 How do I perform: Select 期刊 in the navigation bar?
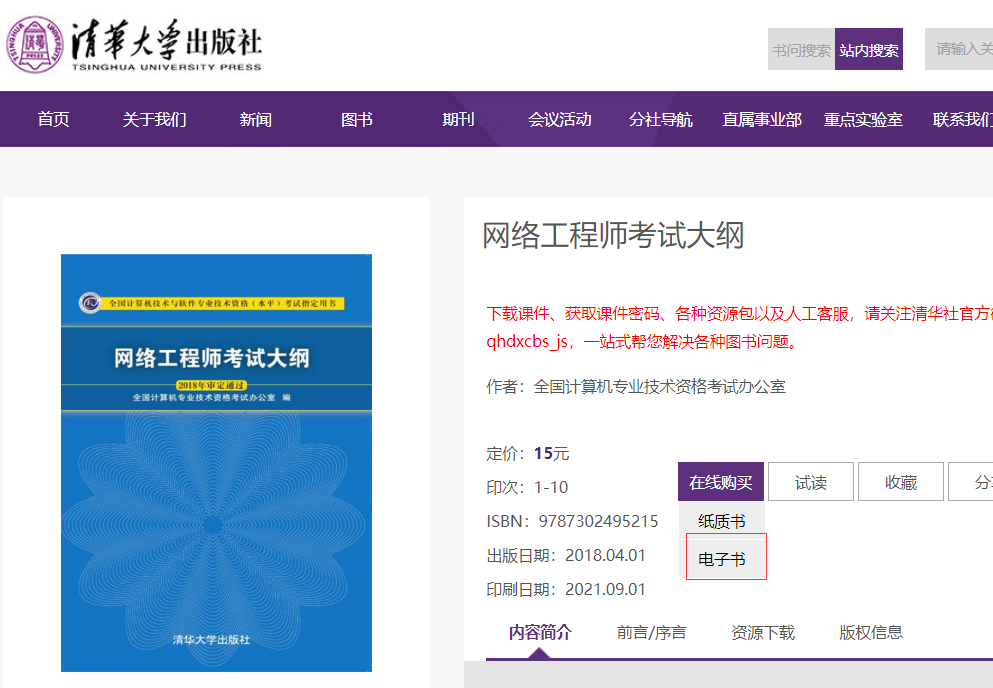(x=458, y=120)
